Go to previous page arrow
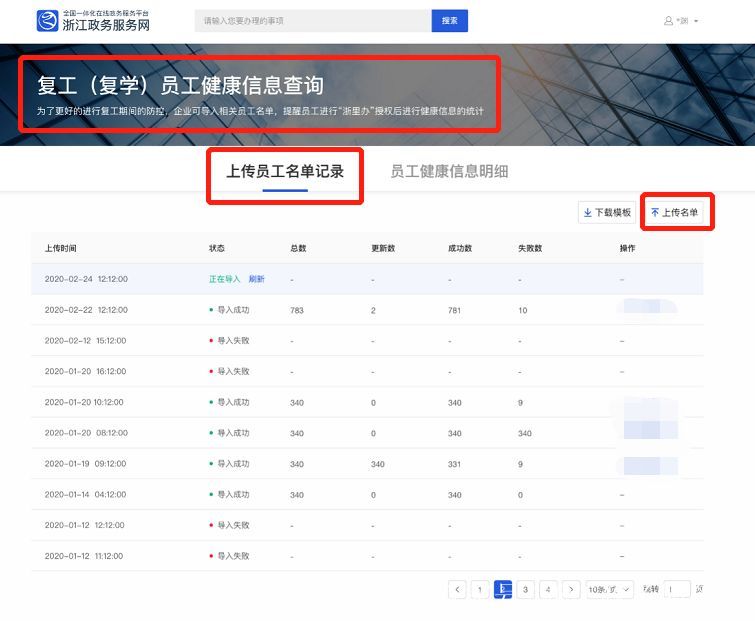 click(x=457, y=589)
